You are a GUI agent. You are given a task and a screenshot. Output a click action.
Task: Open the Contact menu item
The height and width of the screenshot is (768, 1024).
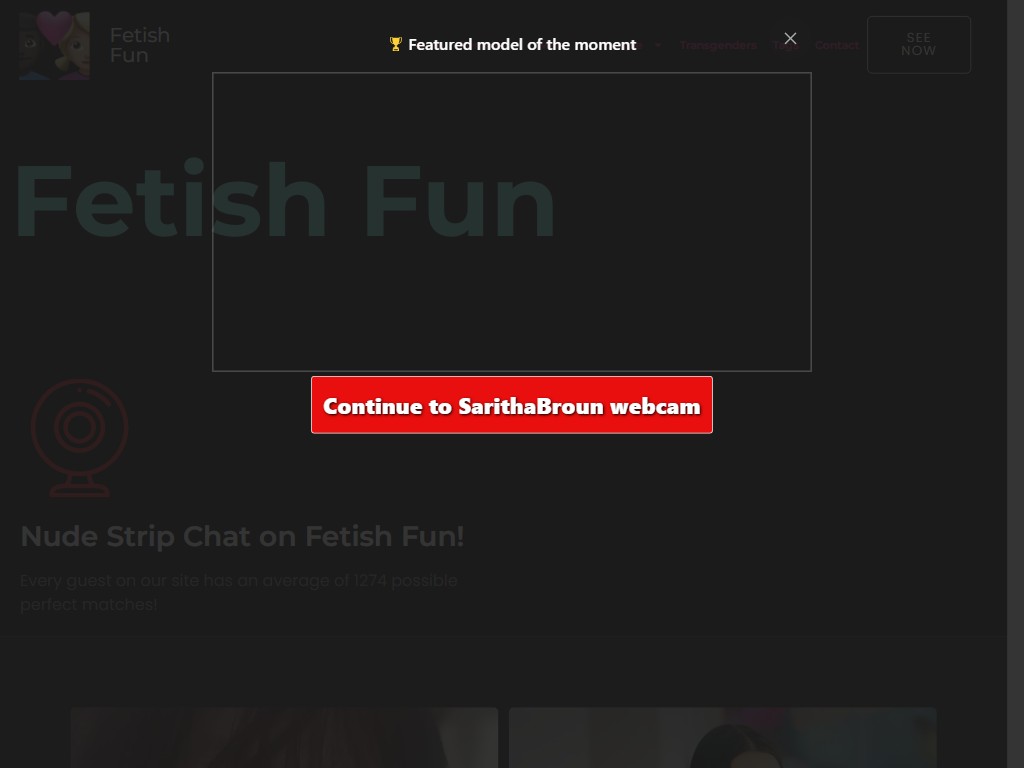pyautogui.click(x=837, y=45)
